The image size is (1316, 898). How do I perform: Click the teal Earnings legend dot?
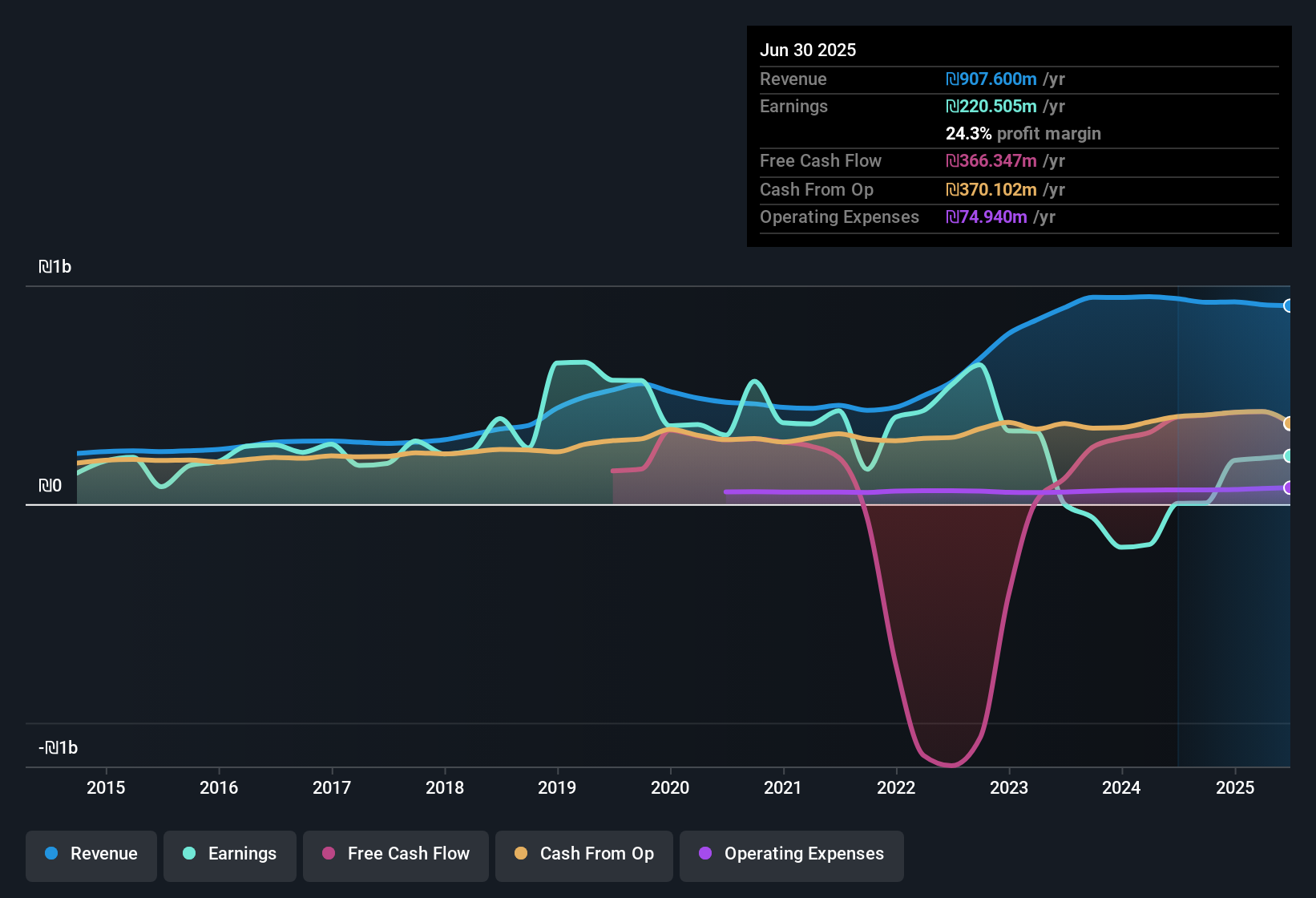[189, 854]
